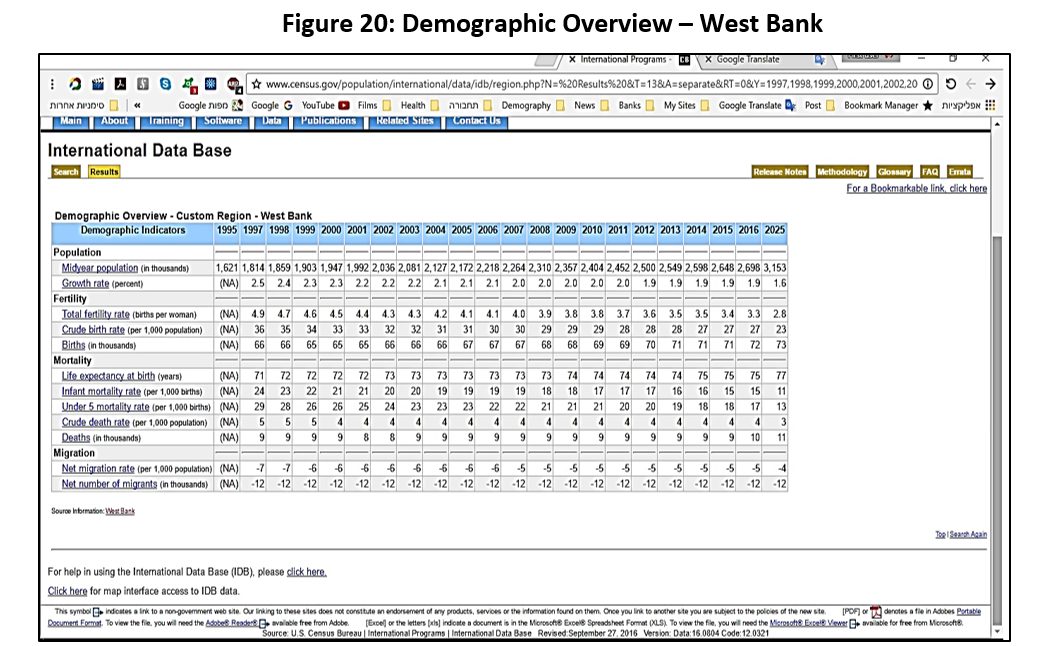The image size is (1054, 646).
Task: Open the Crude birth rate link
Action: tap(93, 330)
